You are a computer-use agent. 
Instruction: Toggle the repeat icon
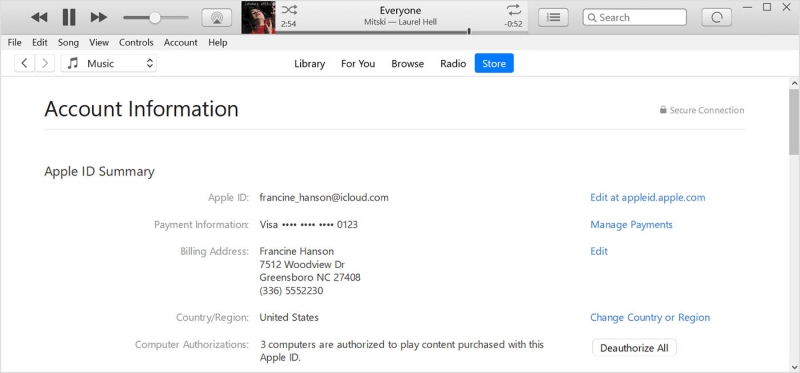click(x=513, y=10)
